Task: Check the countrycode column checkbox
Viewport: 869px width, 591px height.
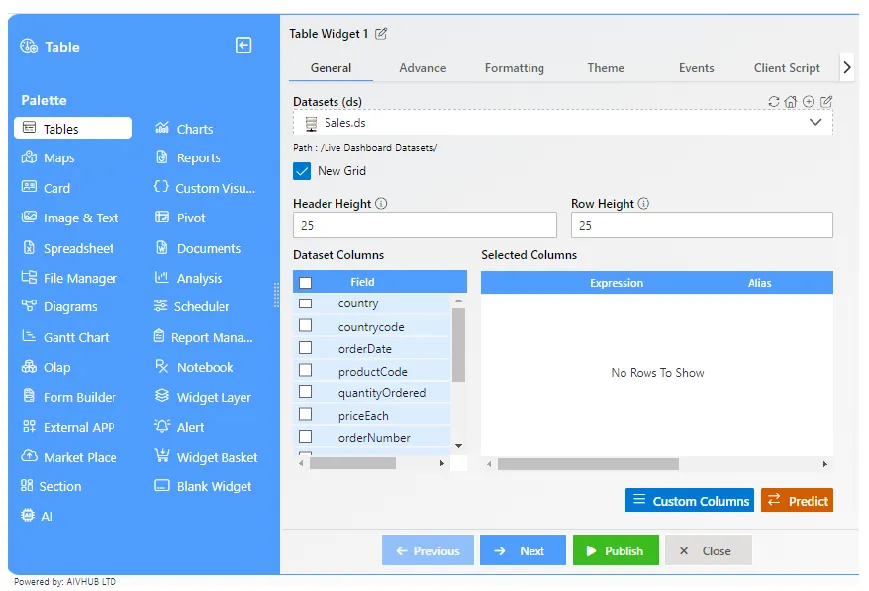Action: point(305,325)
